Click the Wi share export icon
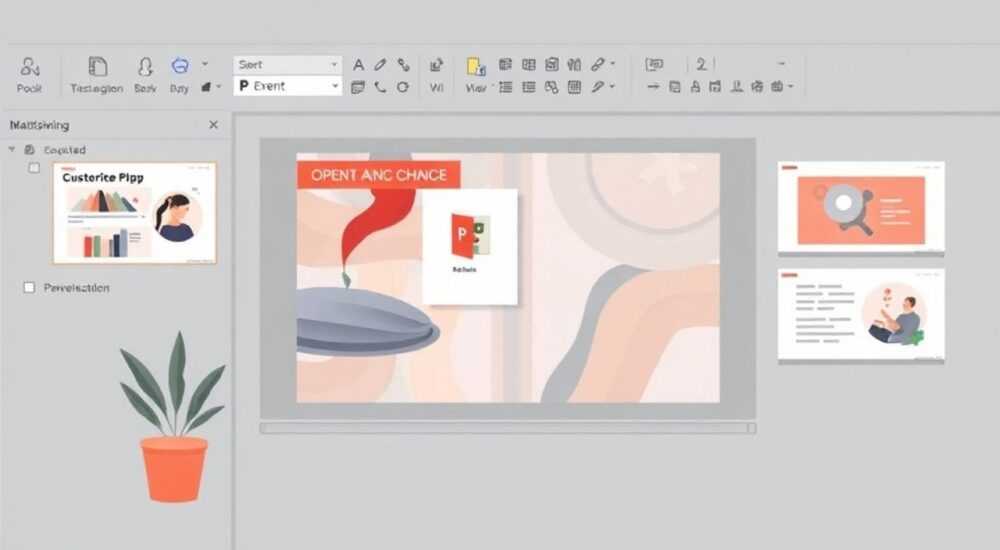The height and width of the screenshot is (550, 1000). [x=436, y=65]
